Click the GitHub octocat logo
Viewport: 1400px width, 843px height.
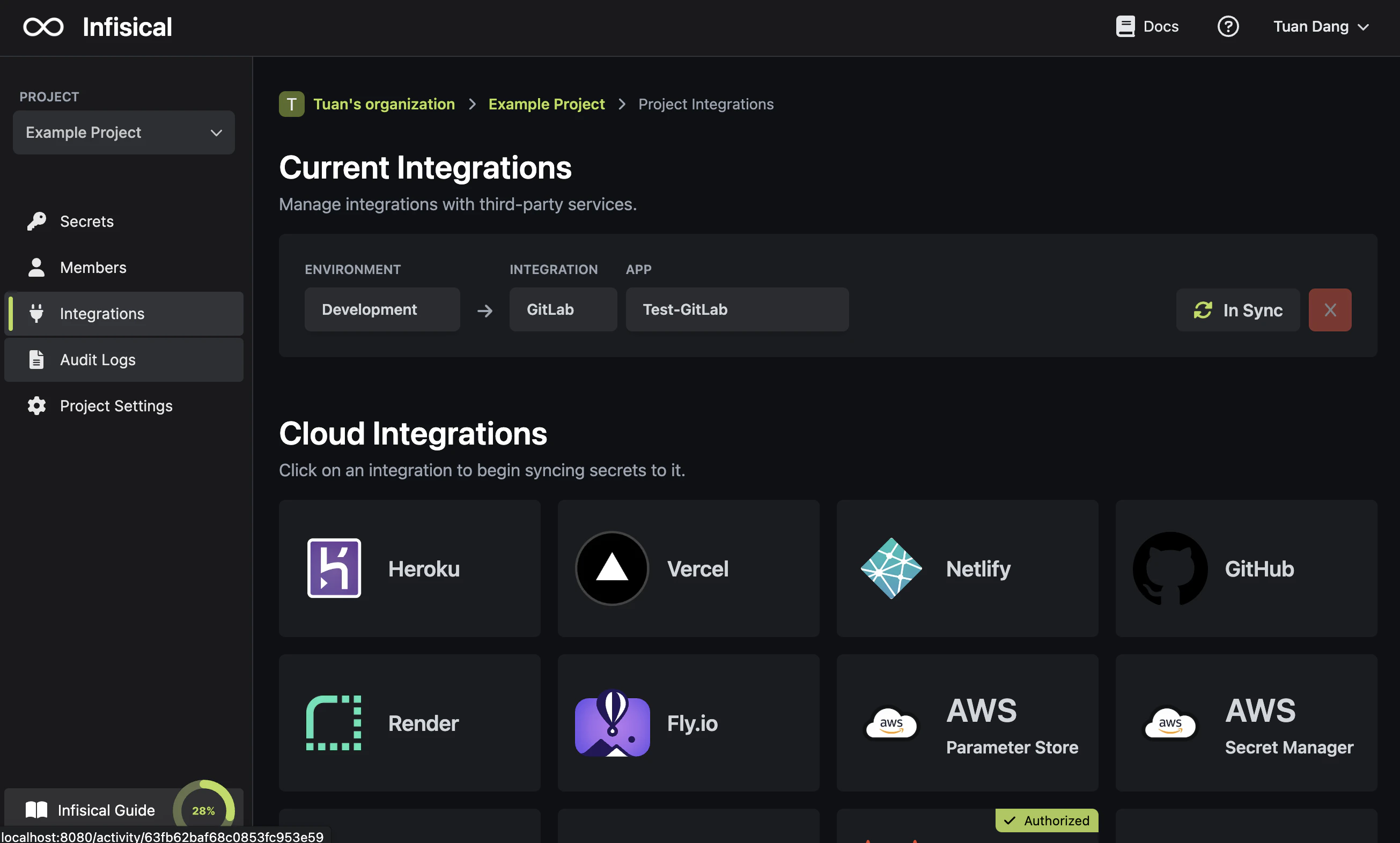coord(1170,567)
